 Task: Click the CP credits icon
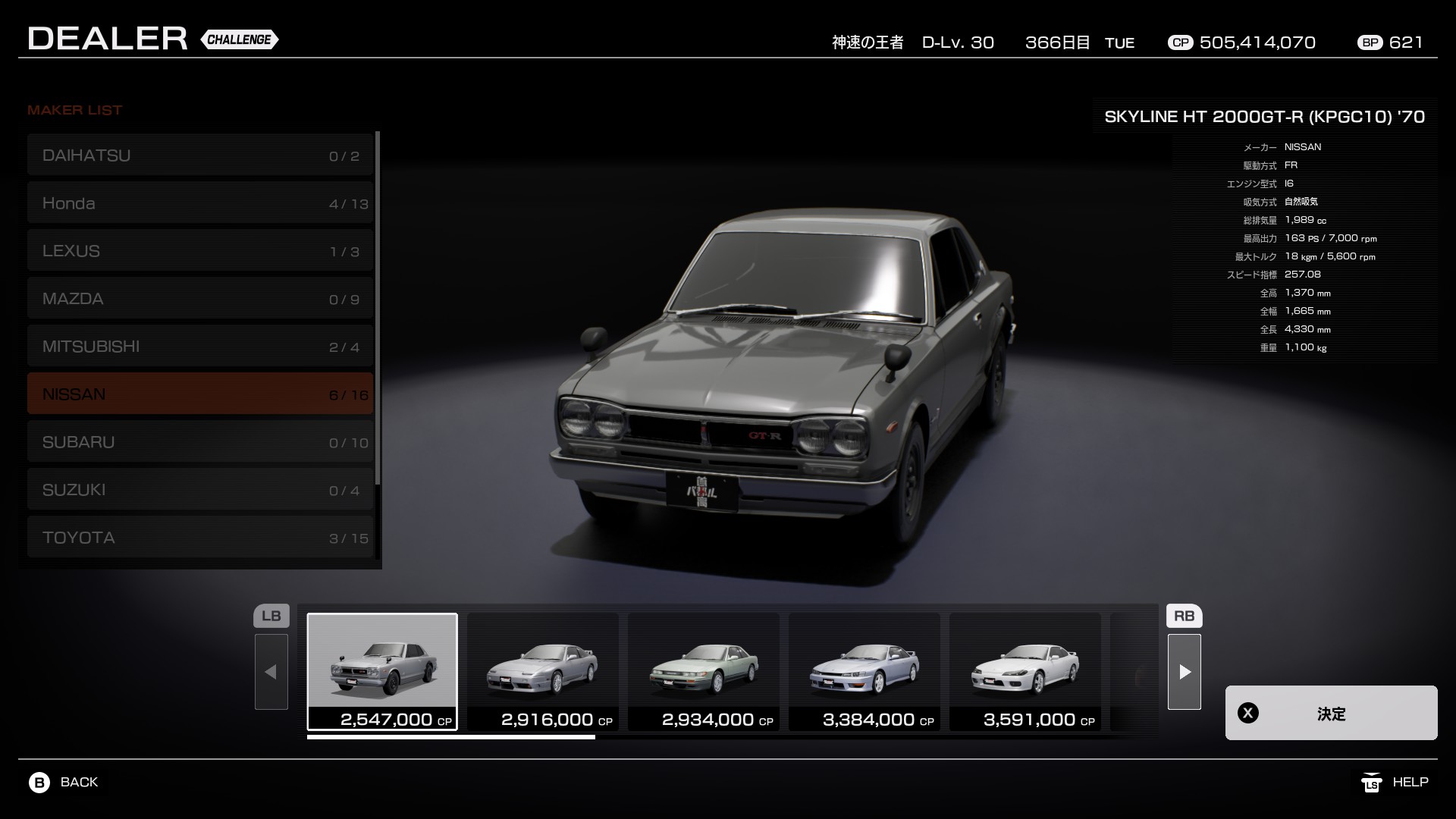click(1180, 42)
